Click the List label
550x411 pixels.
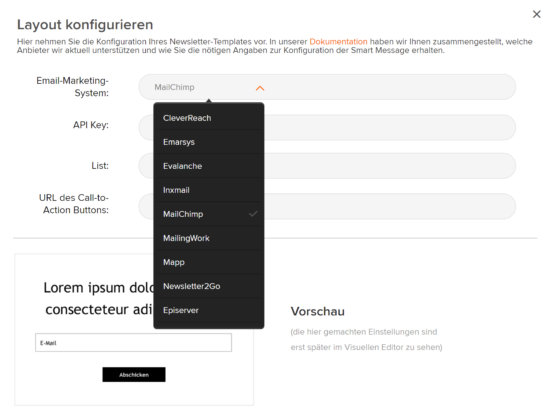click(100, 166)
